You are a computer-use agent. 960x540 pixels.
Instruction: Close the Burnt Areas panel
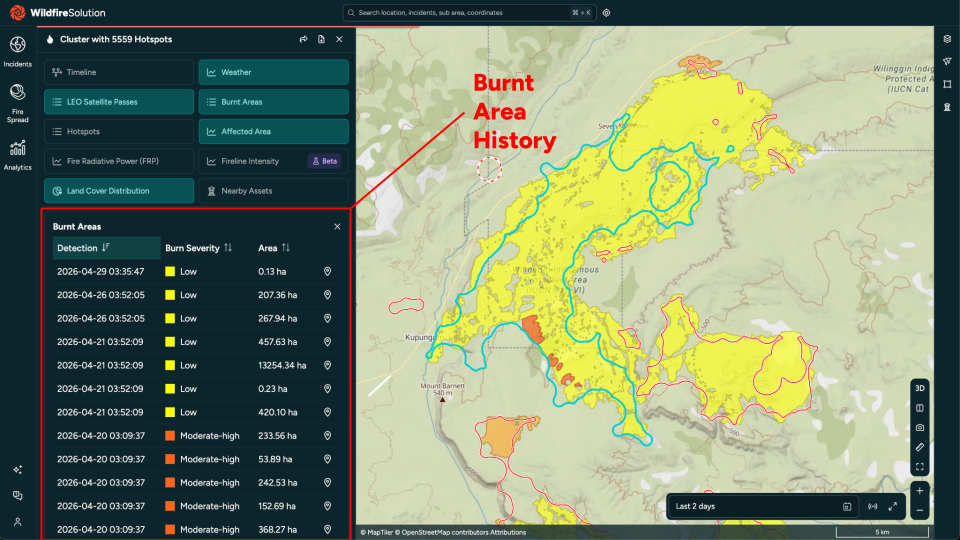pyautogui.click(x=337, y=227)
